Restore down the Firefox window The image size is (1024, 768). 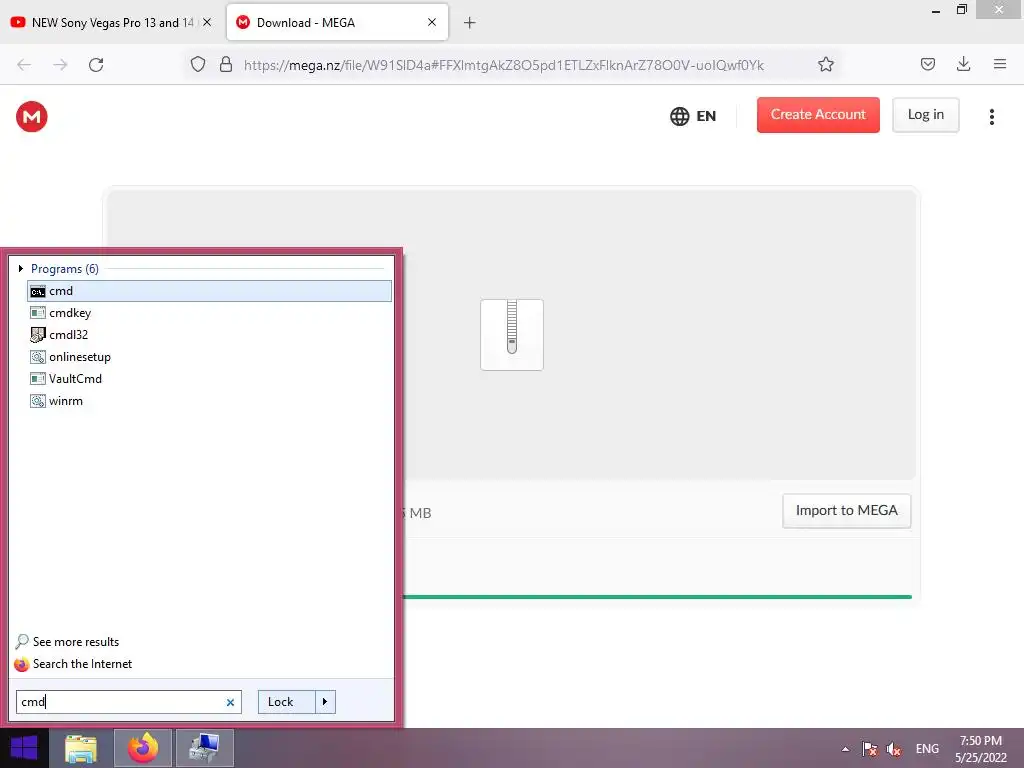[x=961, y=10]
